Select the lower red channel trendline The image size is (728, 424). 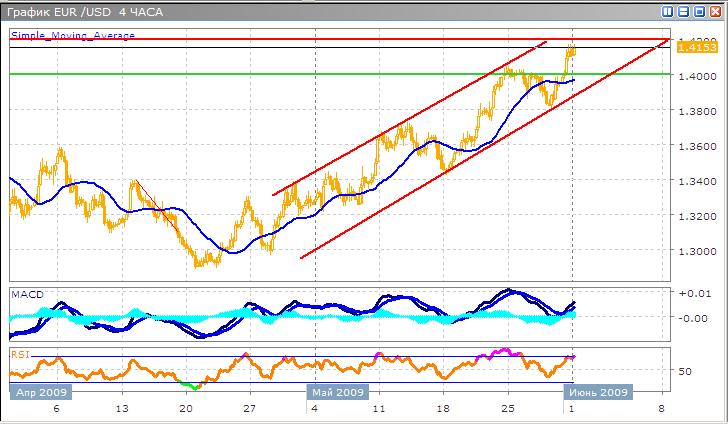click(x=450, y=168)
